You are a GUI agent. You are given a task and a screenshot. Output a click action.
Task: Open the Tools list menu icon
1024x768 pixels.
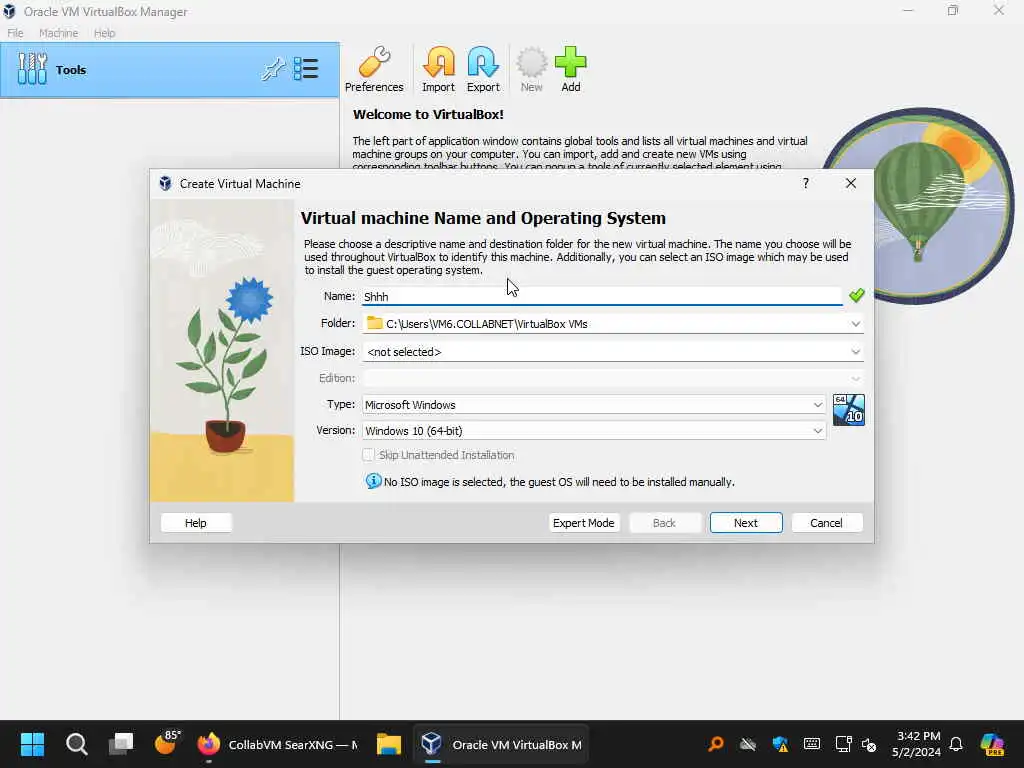click(306, 69)
